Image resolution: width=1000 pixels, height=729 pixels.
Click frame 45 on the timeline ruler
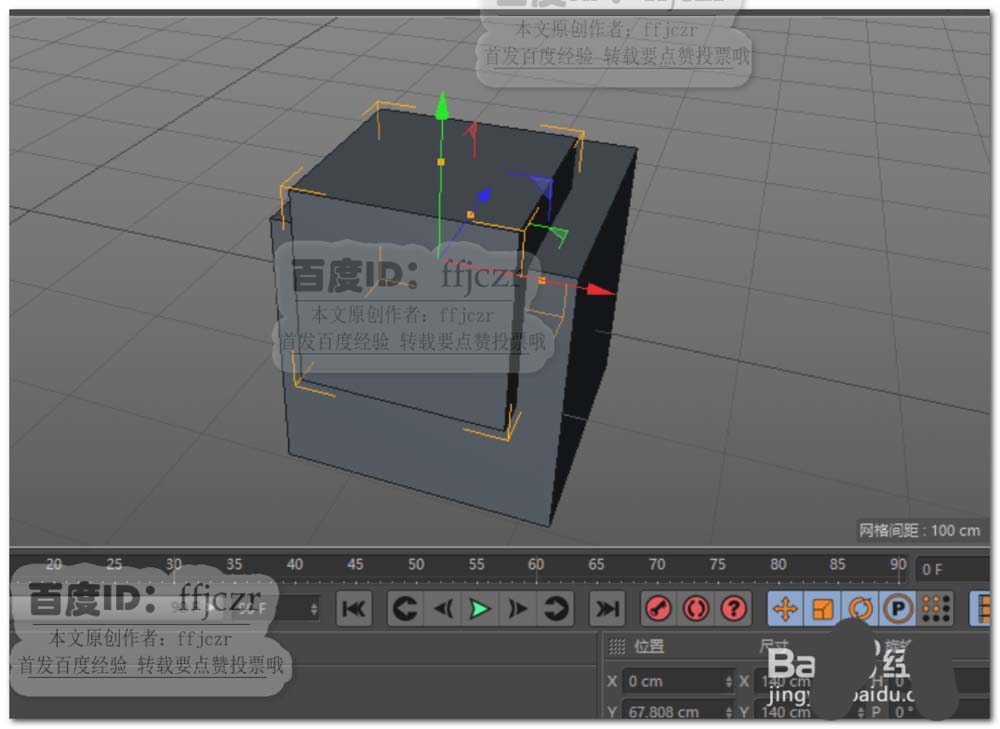[355, 565]
